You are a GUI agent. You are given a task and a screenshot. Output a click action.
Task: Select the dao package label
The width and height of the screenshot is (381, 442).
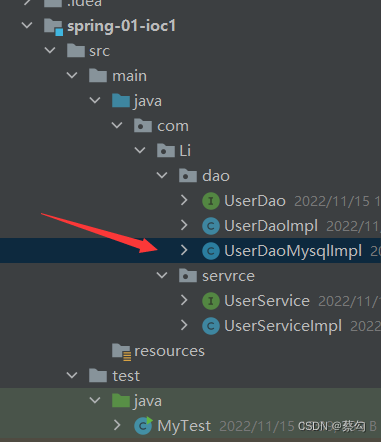point(216,176)
